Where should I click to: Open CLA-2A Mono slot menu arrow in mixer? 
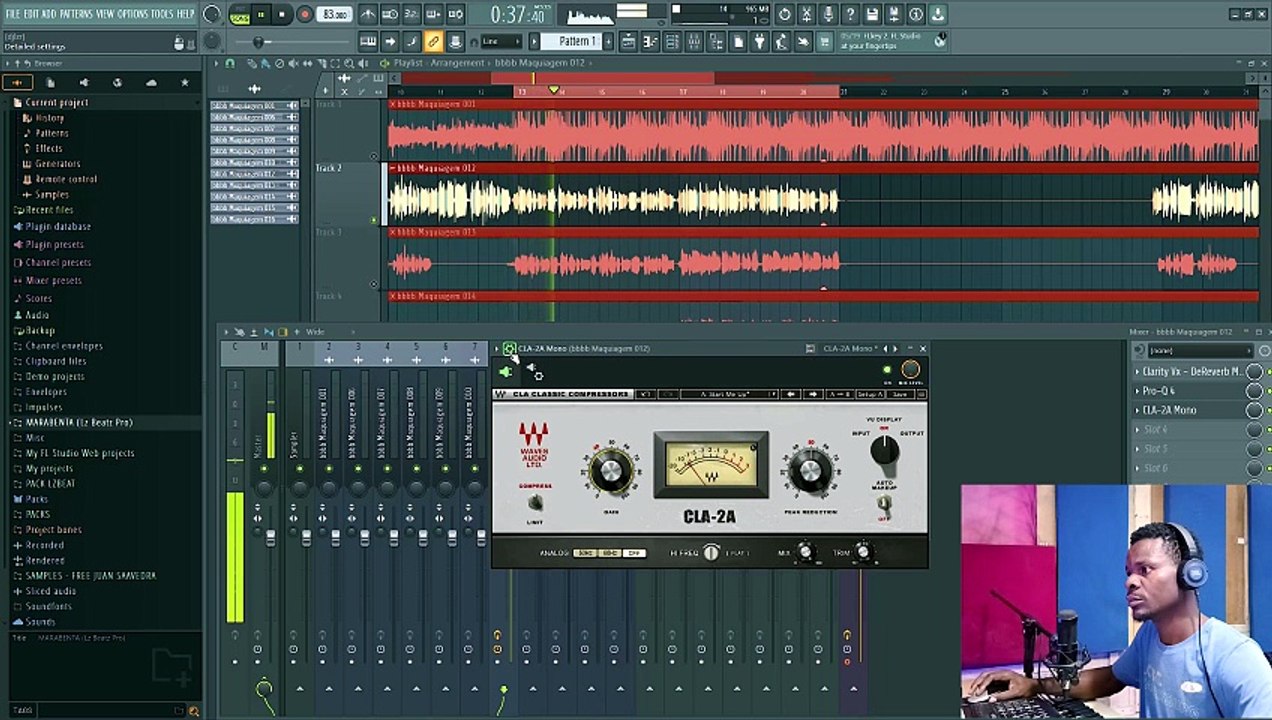coord(1137,410)
